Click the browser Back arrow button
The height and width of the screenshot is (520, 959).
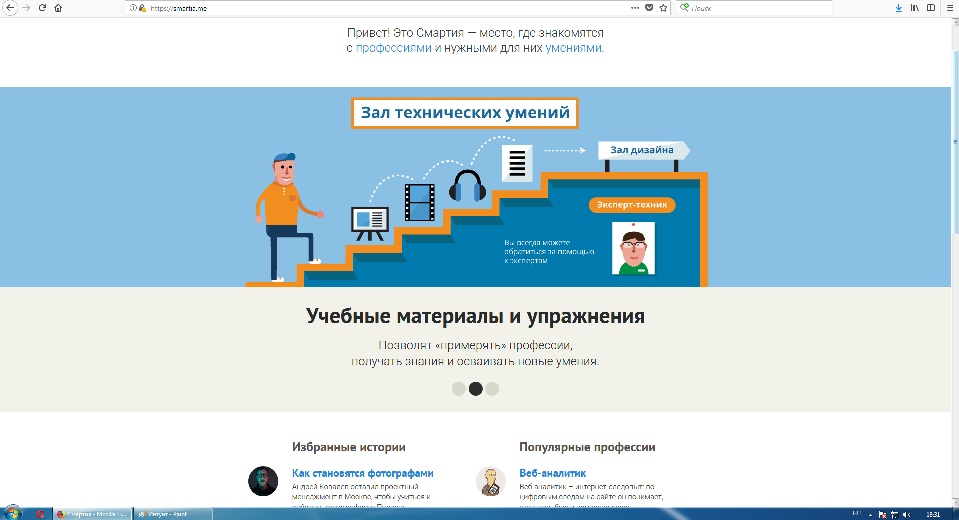pyautogui.click(x=10, y=7)
